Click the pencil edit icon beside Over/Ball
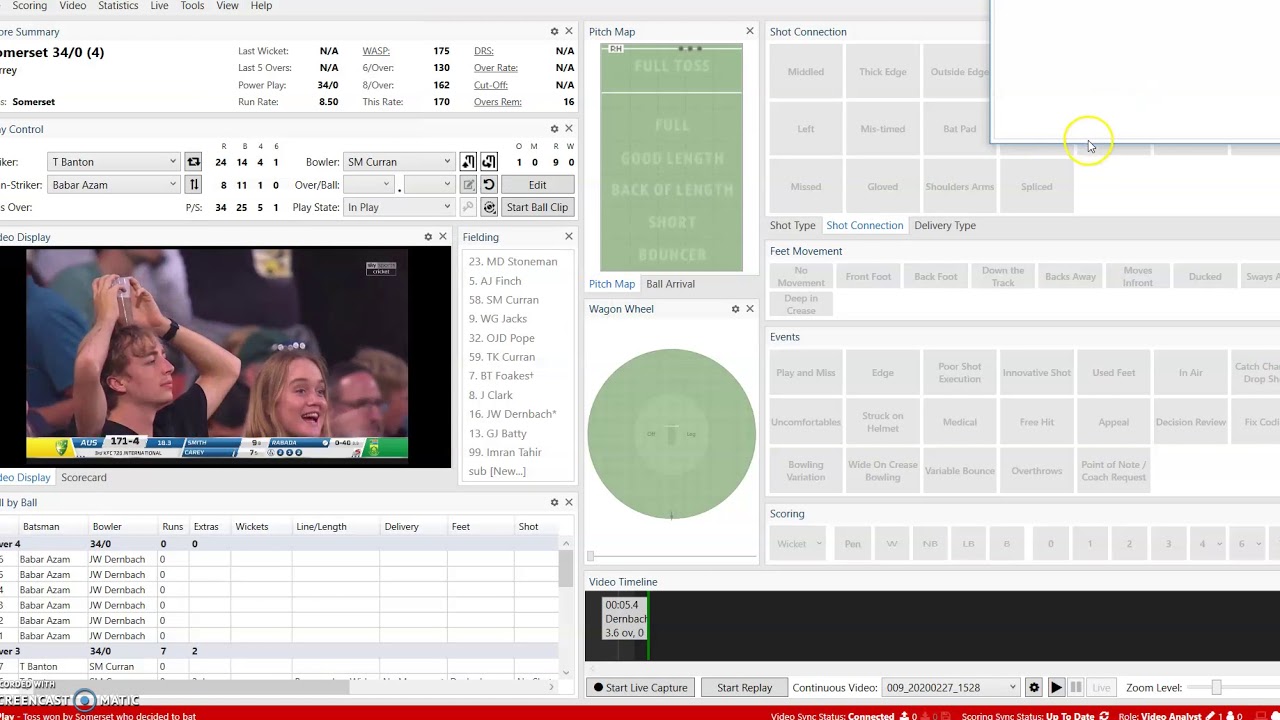Image resolution: width=1280 pixels, height=720 pixels. (468, 185)
